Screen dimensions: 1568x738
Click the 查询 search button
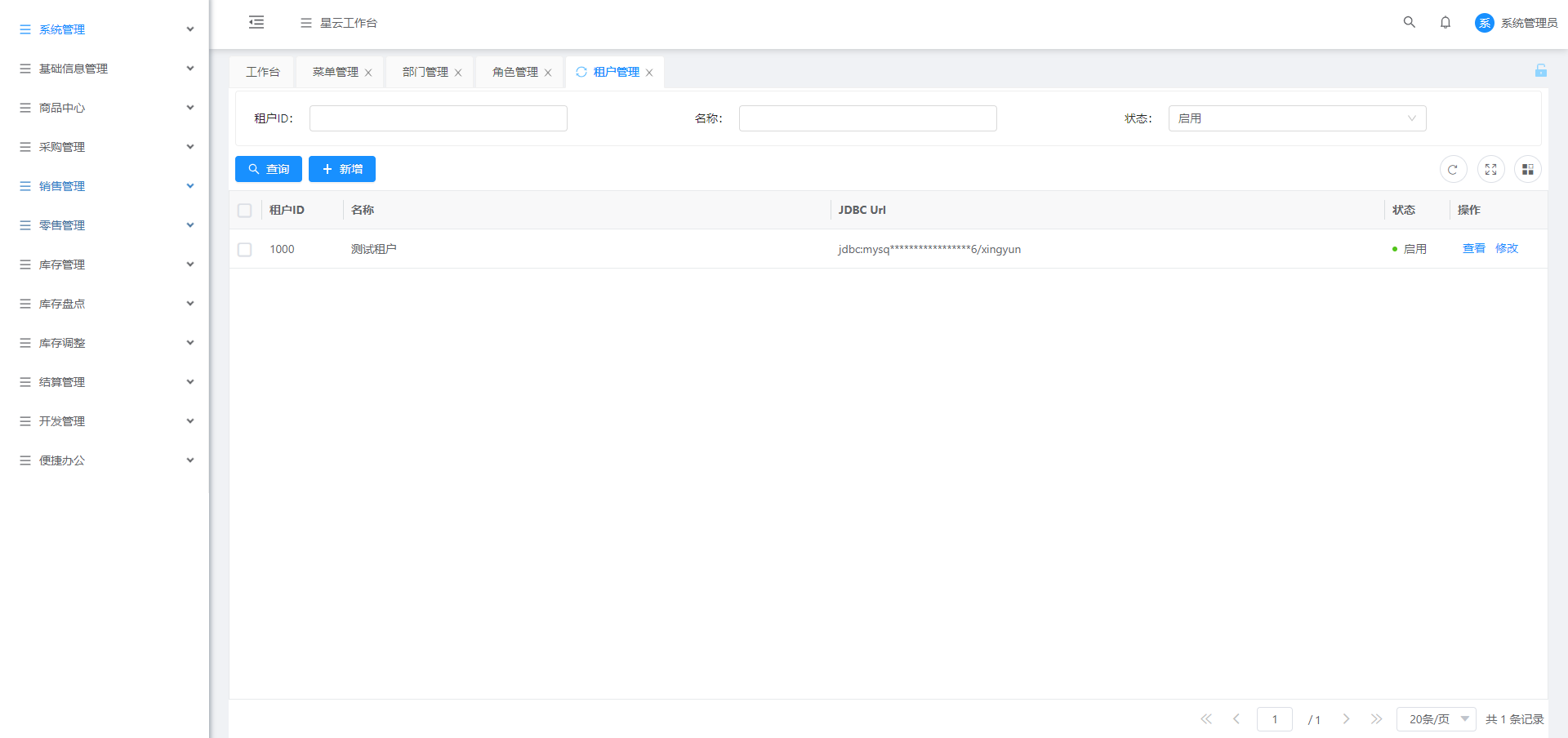pos(269,169)
